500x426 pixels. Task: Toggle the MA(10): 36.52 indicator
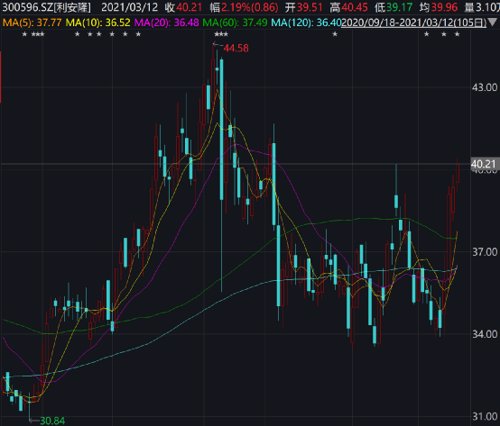[98, 23]
